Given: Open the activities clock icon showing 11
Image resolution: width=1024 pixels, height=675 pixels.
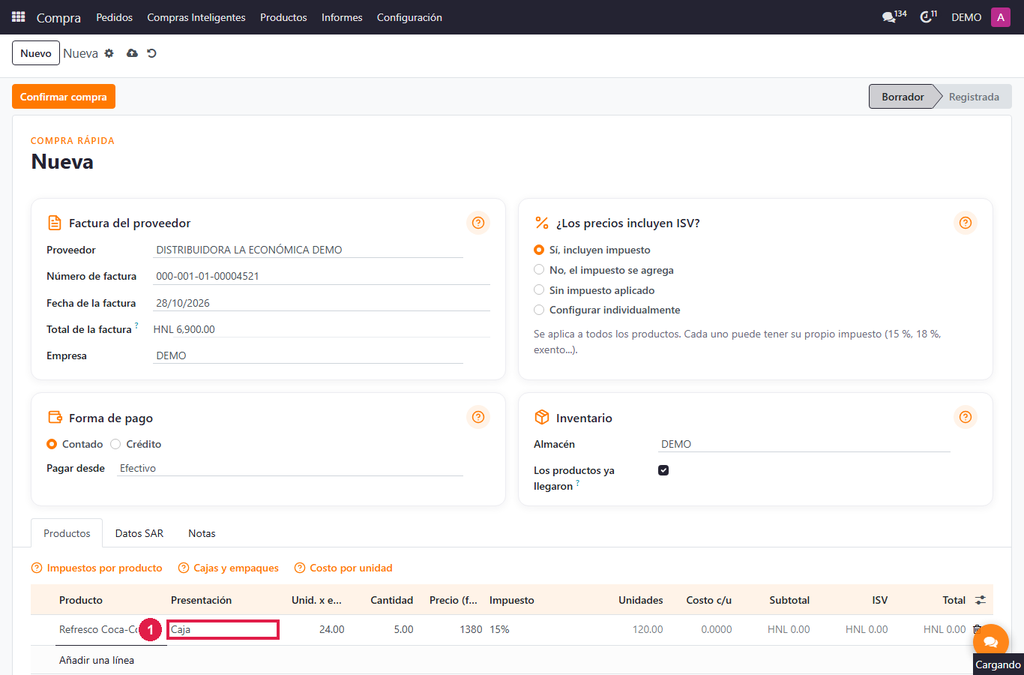Looking at the screenshot, I should pos(928,17).
